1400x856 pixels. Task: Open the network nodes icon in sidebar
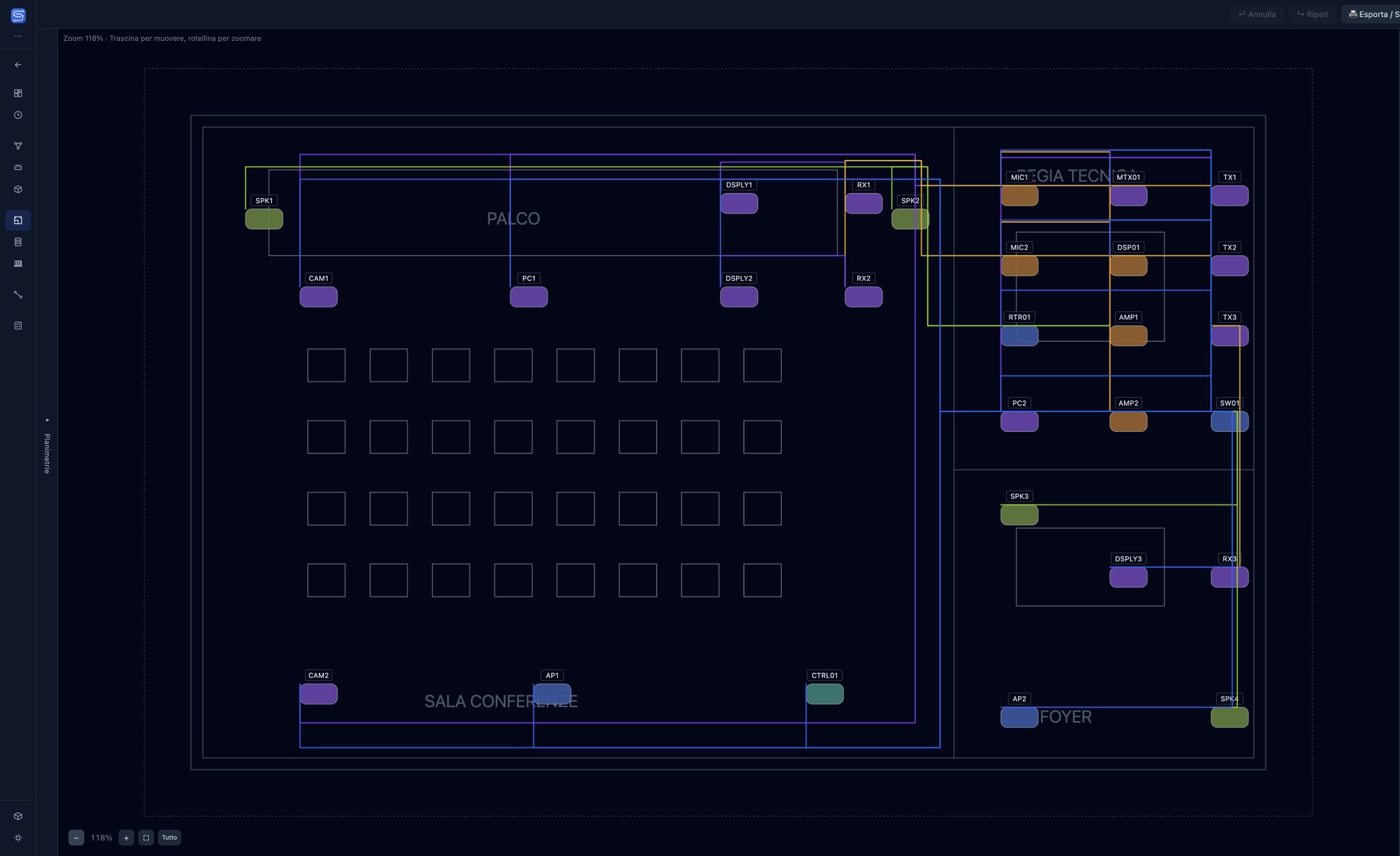pos(18,146)
